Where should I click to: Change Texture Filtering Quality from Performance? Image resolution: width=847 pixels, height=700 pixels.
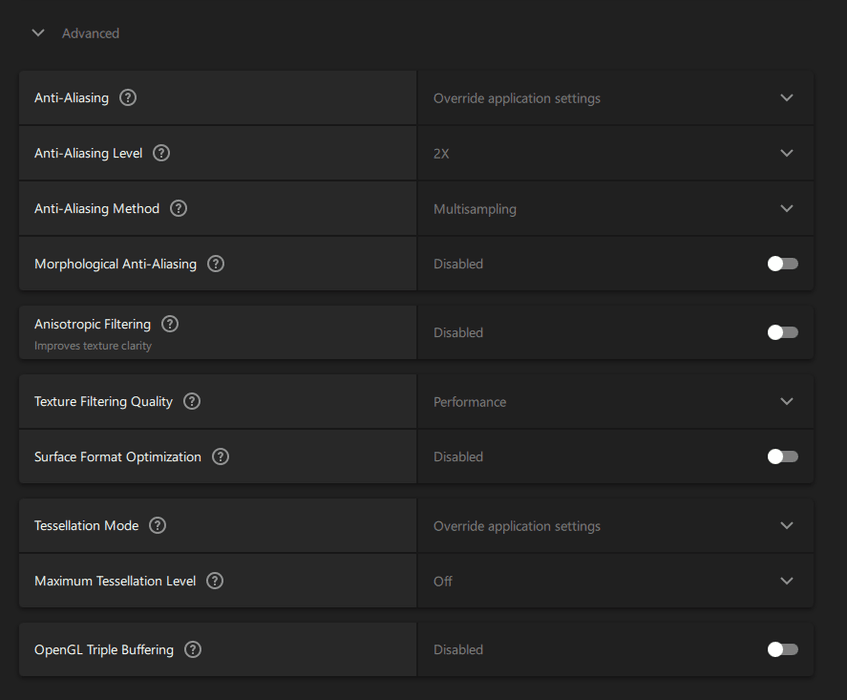615,401
